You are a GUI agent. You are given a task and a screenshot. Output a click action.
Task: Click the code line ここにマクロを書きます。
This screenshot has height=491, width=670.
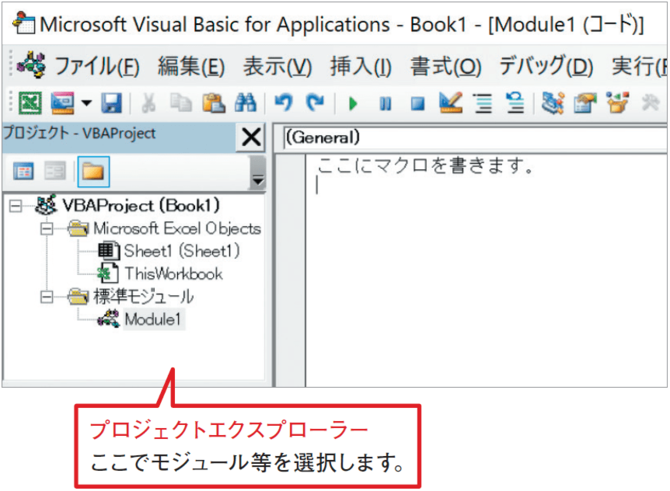426,166
